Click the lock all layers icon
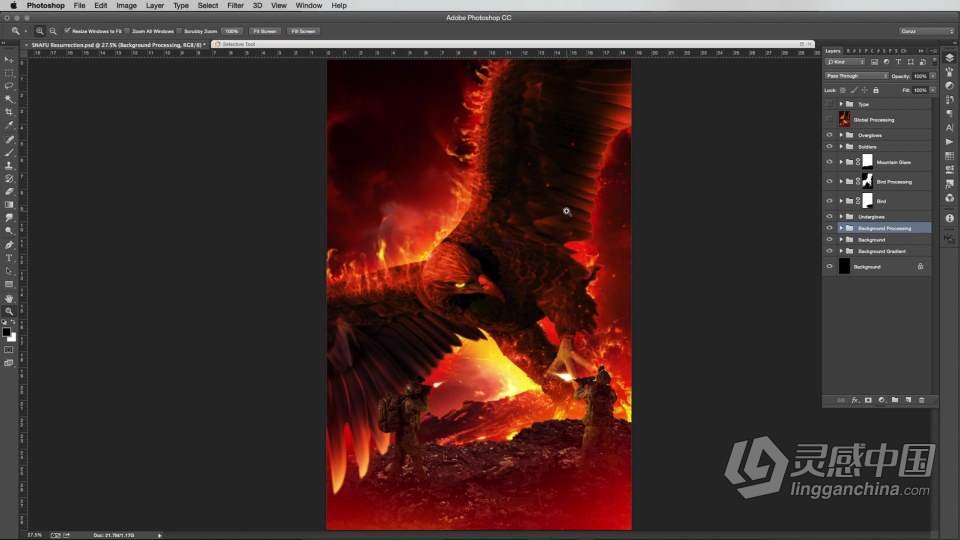 point(876,90)
